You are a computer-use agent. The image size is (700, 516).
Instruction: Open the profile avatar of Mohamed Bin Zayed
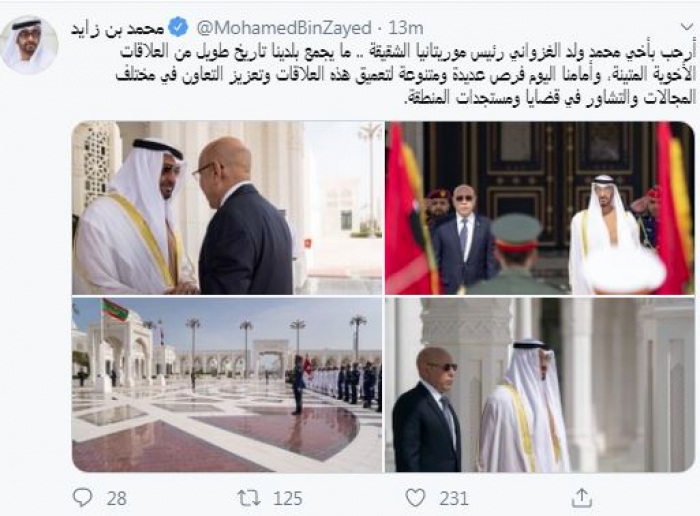[29, 45]
